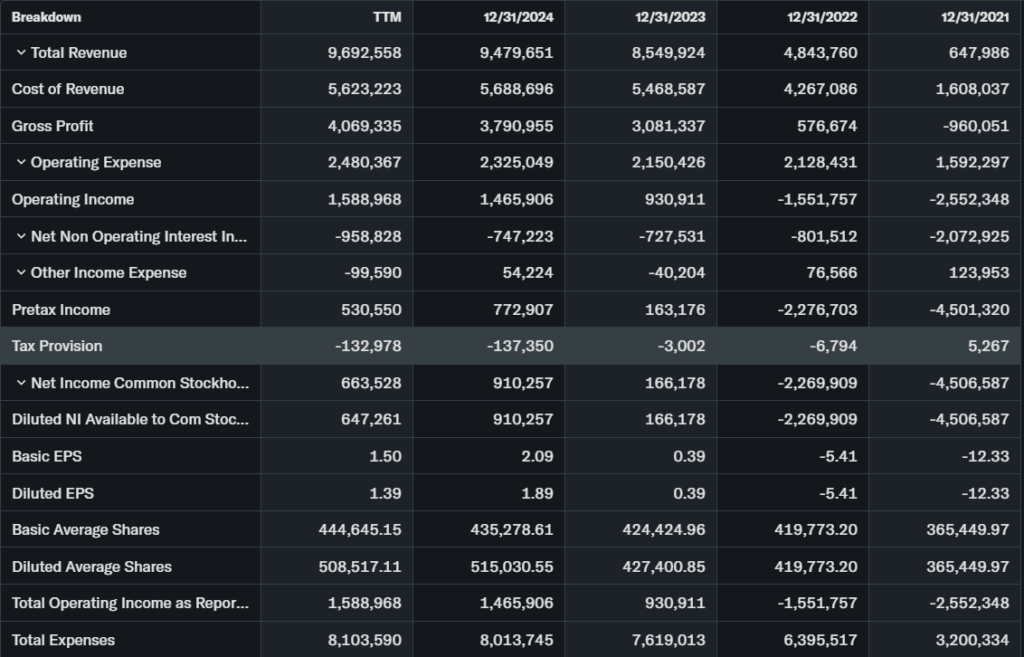Select the Cost of Revenue row label
Screen dimensions: 1024x657
68,89
